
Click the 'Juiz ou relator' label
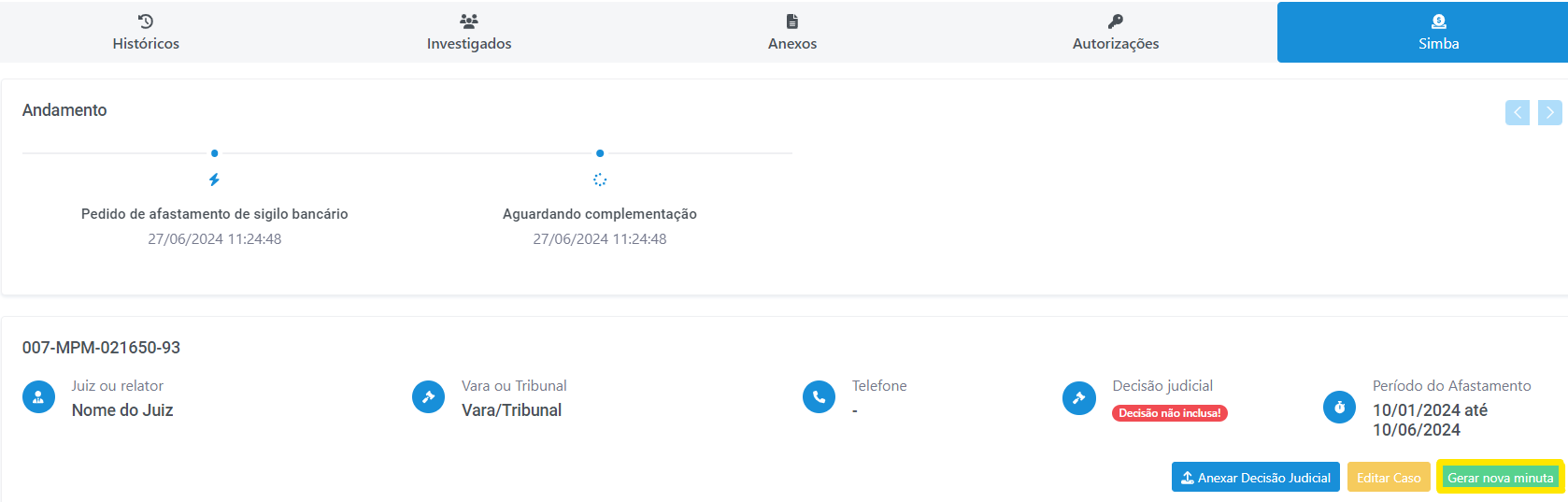118,386
